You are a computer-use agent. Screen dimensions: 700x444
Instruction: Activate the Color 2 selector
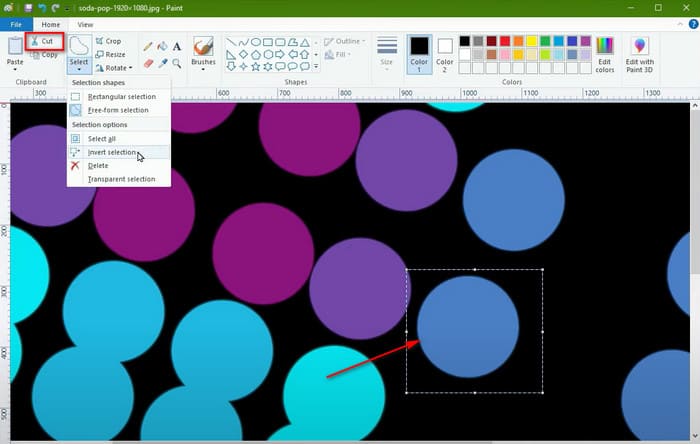tap(445, 54)
